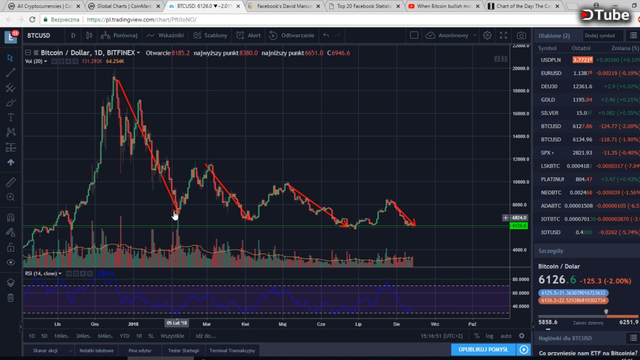
Task: Click the Dodaj symbol input field
Action: click(602, 36)
